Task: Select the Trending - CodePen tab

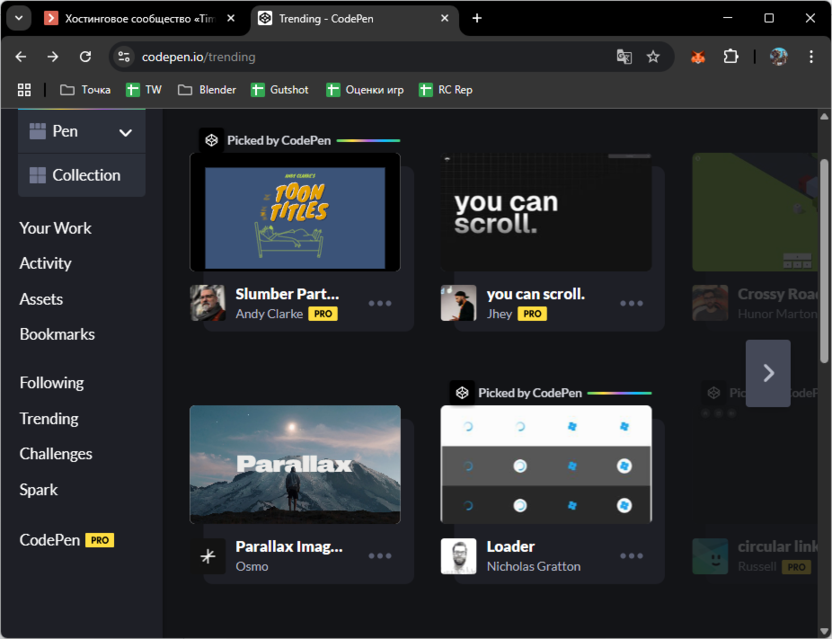Action: point(352,19)
